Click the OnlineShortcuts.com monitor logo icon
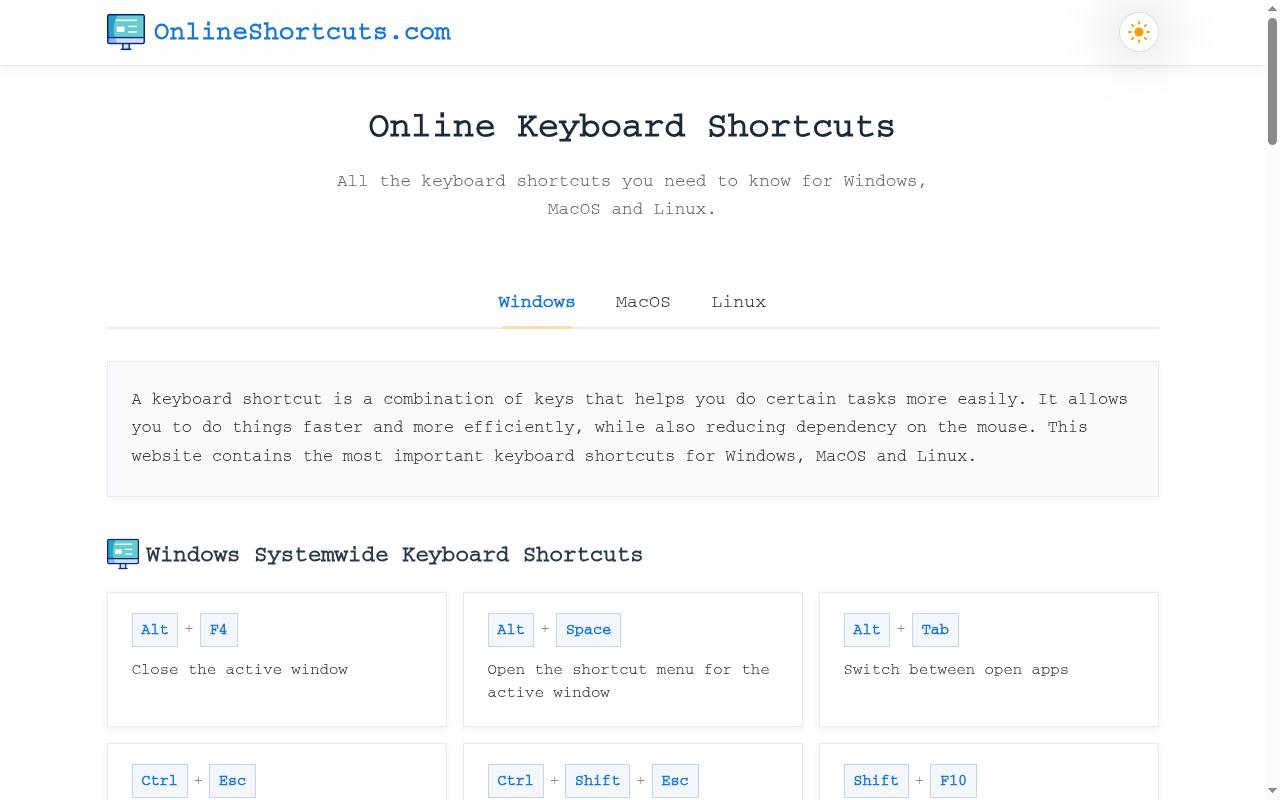The height and width of the screenshot is (800, 1280). click(x=126, y=32)
